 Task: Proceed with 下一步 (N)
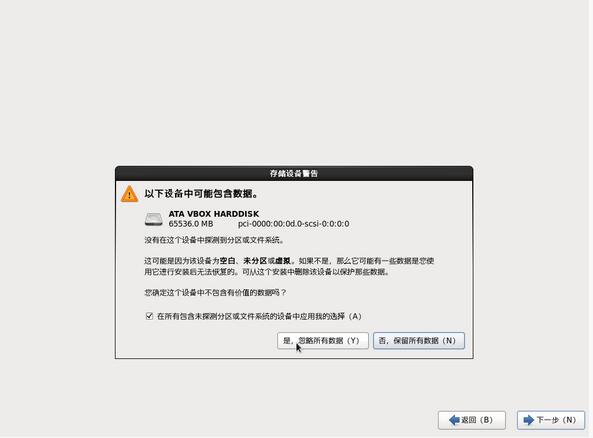551,420
